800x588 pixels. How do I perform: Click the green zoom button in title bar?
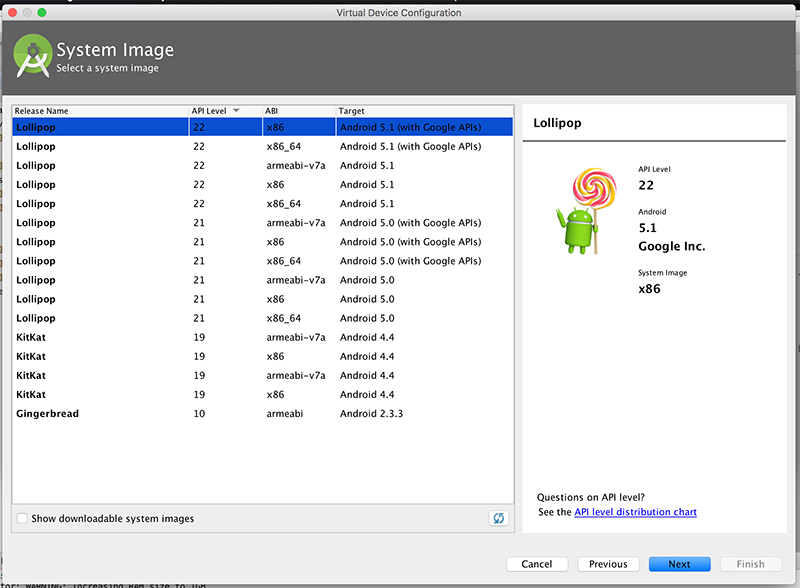tap(39, 13)
